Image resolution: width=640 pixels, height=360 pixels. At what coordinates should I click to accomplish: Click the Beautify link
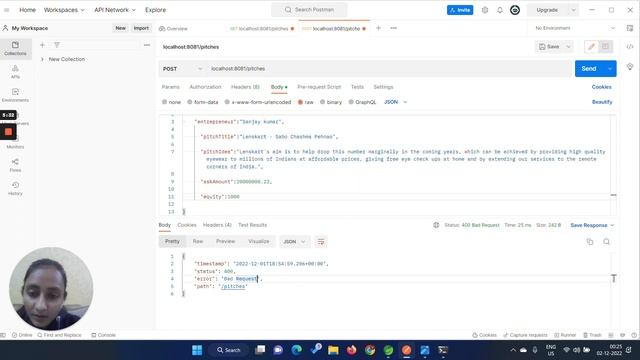pos(602,102)
